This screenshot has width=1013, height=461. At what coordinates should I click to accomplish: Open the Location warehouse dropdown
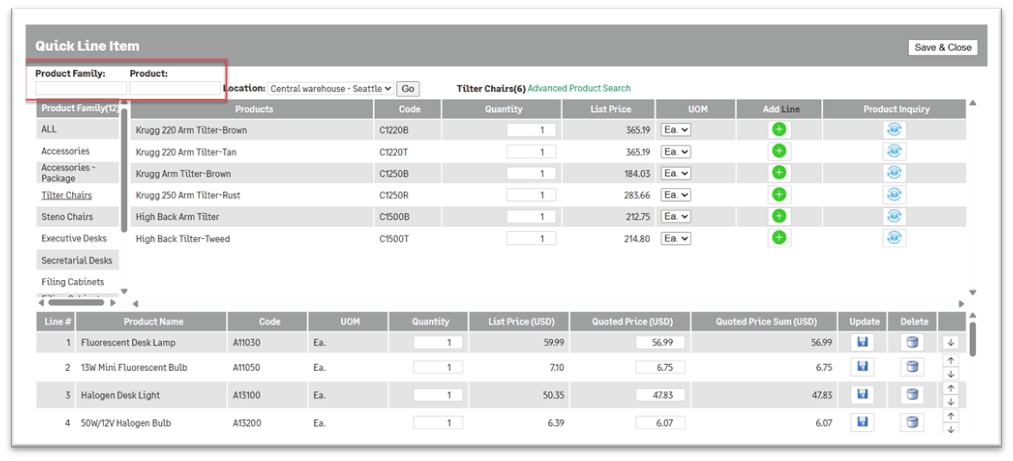tap(330, 88)
